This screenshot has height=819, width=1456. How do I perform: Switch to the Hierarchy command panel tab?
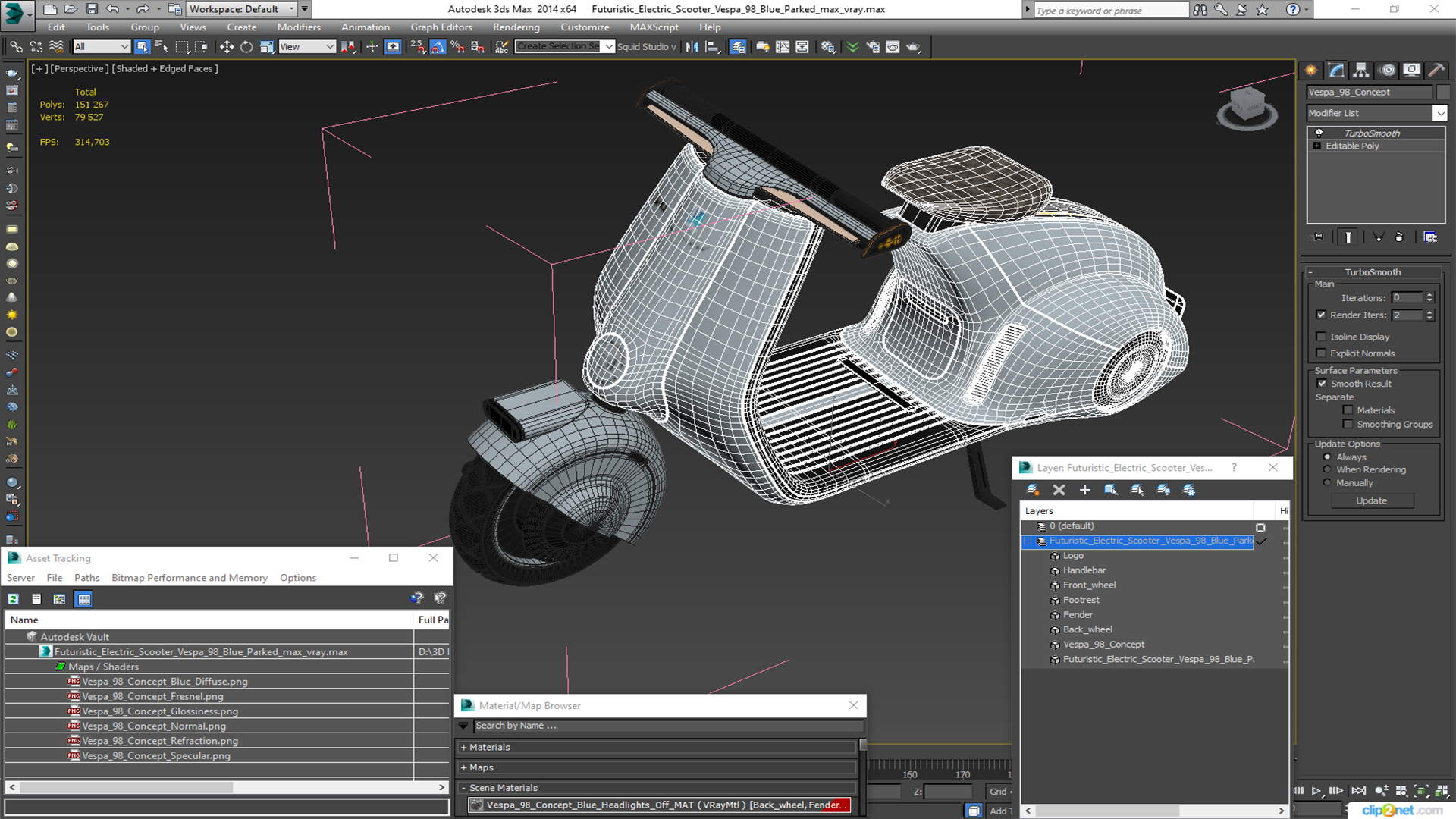point(1361,71)
